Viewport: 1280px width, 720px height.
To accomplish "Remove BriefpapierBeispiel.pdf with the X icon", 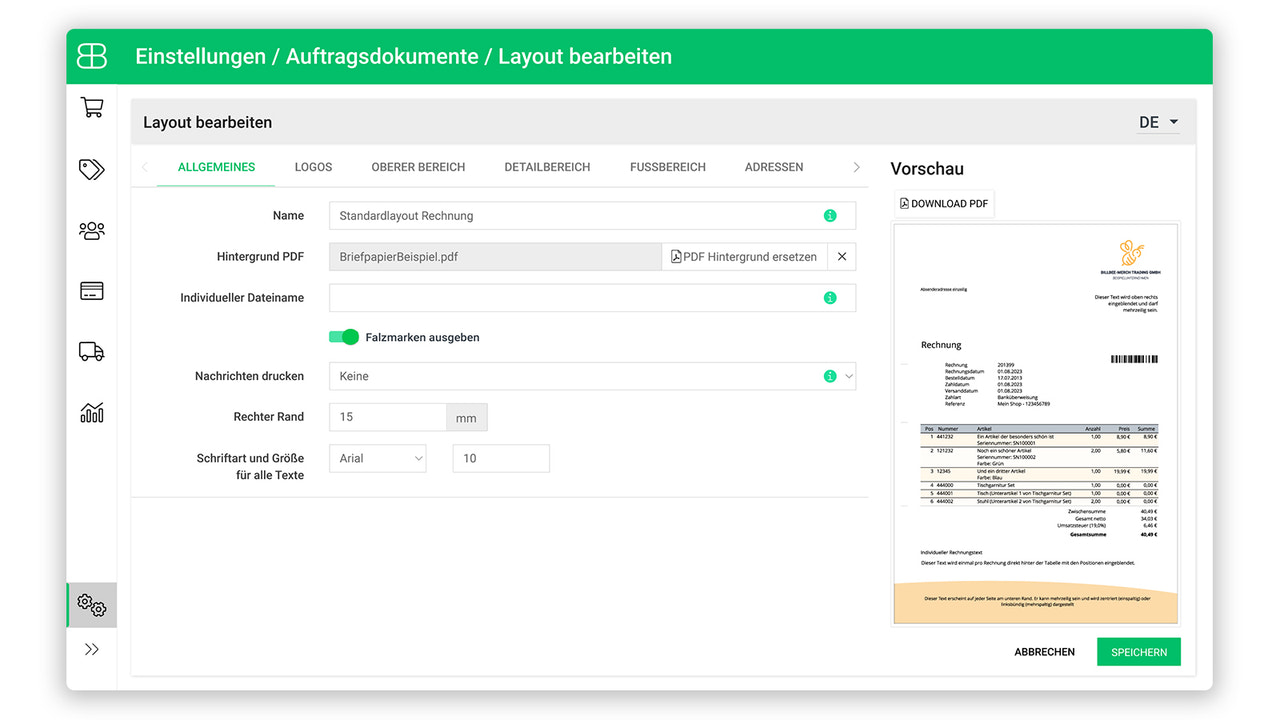I will (x=841, y=256).
